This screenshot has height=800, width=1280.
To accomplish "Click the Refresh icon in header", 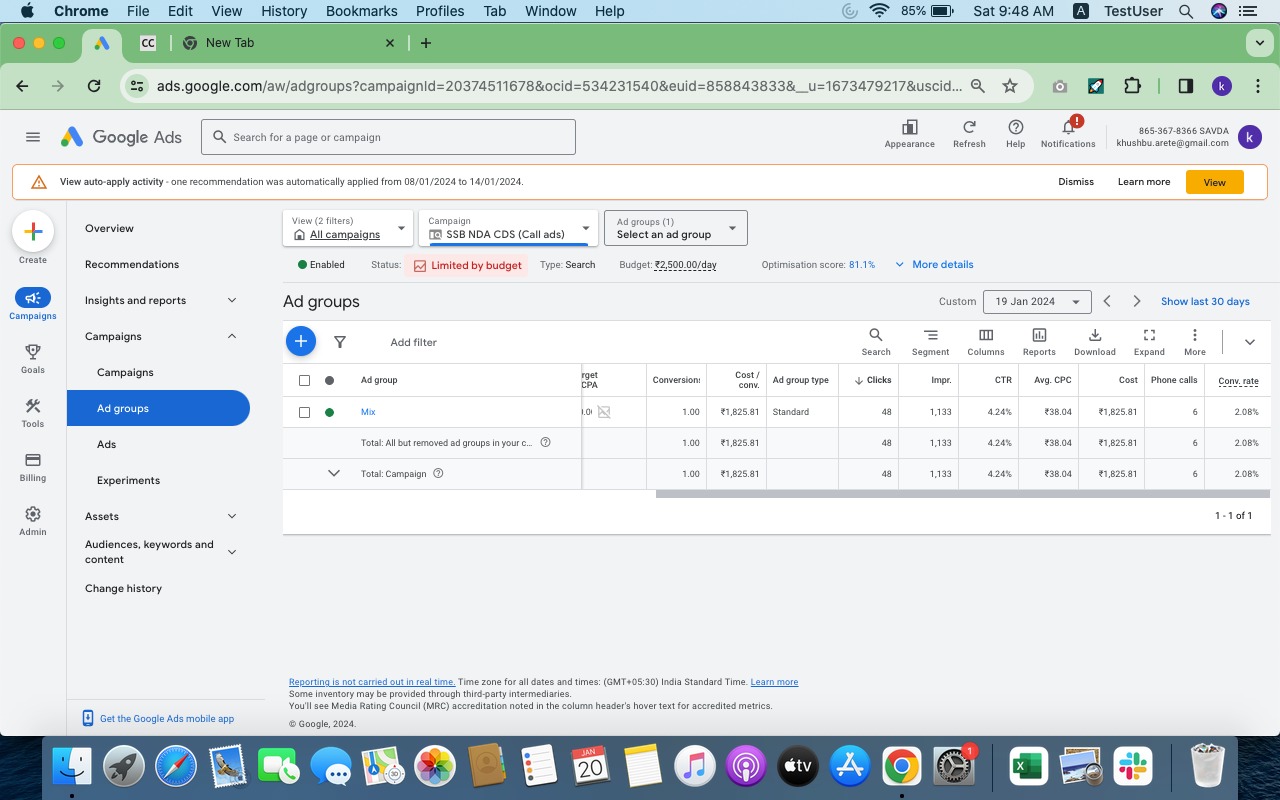I will (x=969, y=133).
